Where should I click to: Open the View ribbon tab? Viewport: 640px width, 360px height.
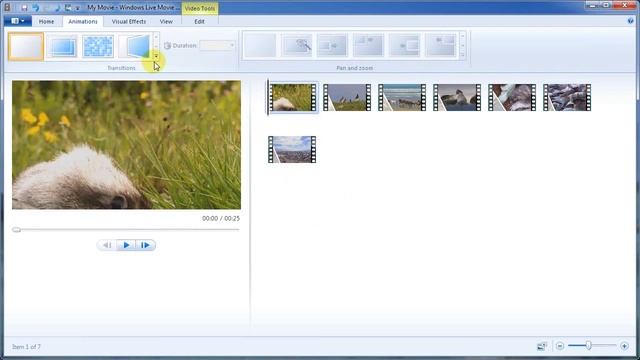(166, 21)
